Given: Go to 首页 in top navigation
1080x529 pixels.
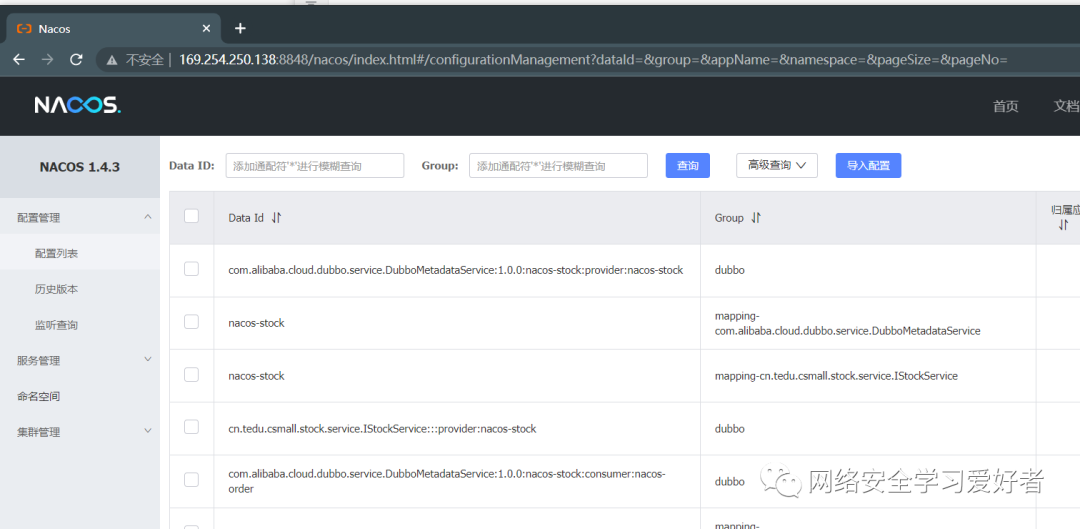Looking at the screenshot, I should pos(1006,106).
